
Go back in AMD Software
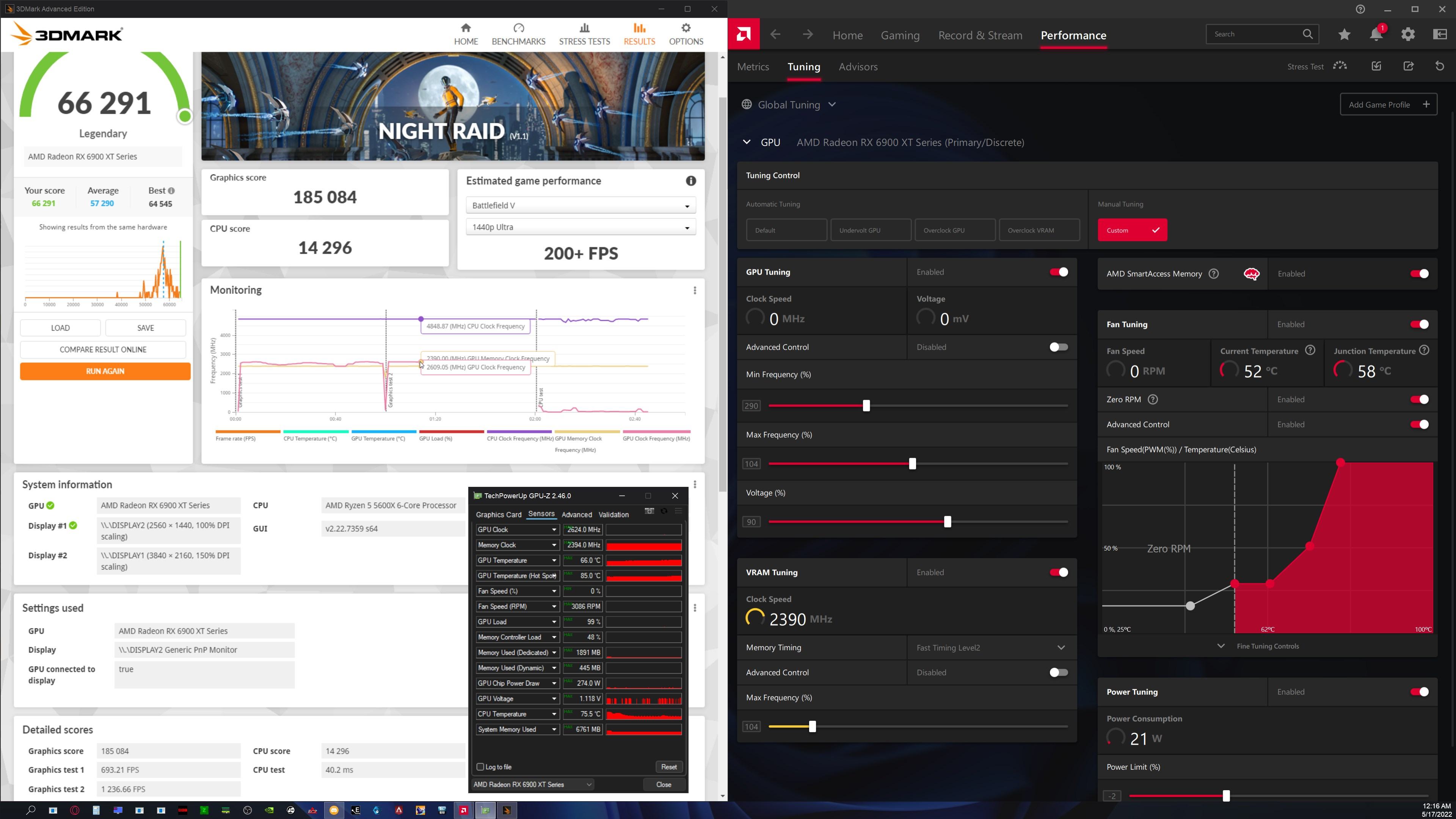775,35
